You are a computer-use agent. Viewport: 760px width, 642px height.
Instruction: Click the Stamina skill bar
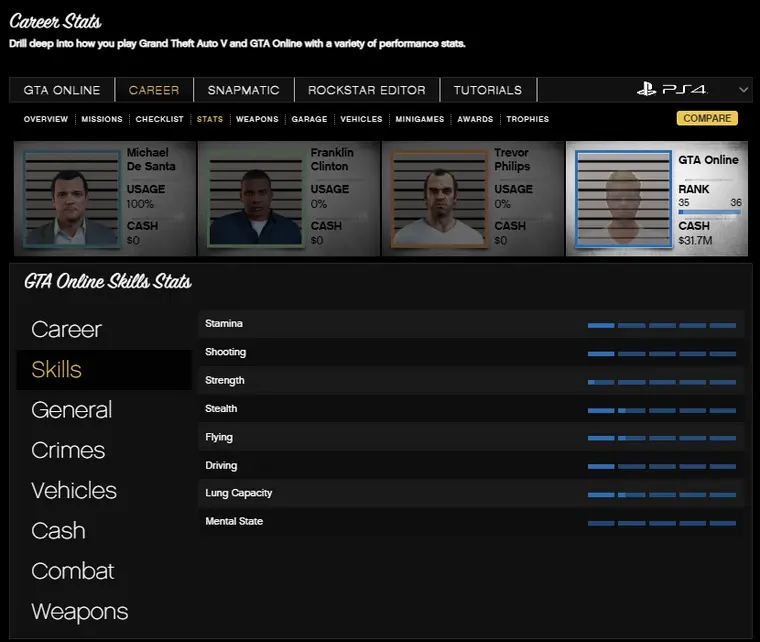pyautogui.click(x=662, y=326)
